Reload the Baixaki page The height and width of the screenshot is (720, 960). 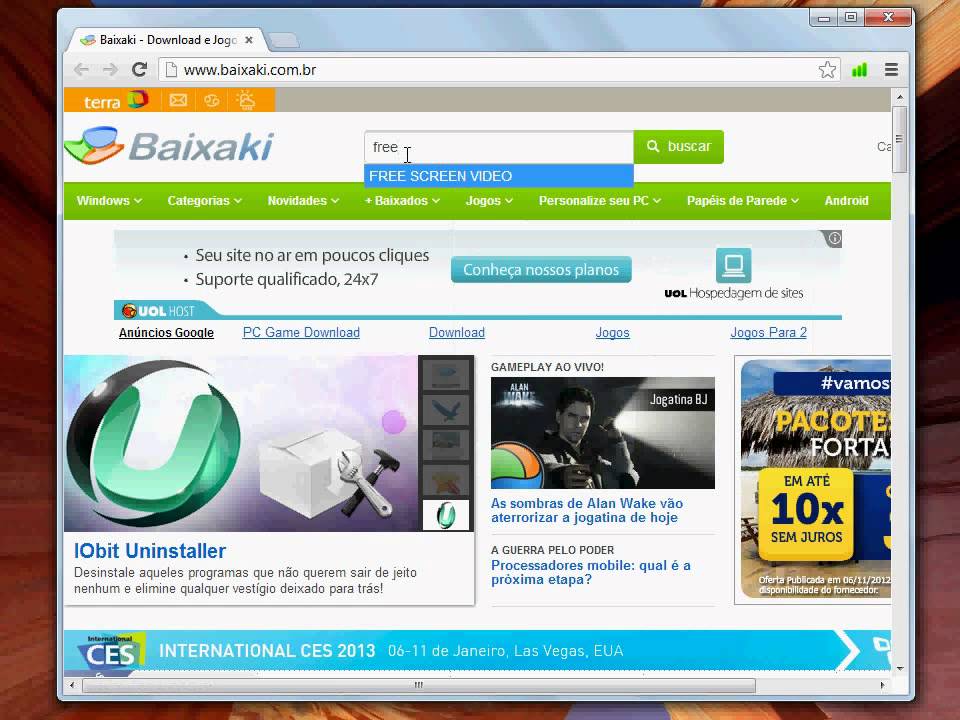click(140, 70)
